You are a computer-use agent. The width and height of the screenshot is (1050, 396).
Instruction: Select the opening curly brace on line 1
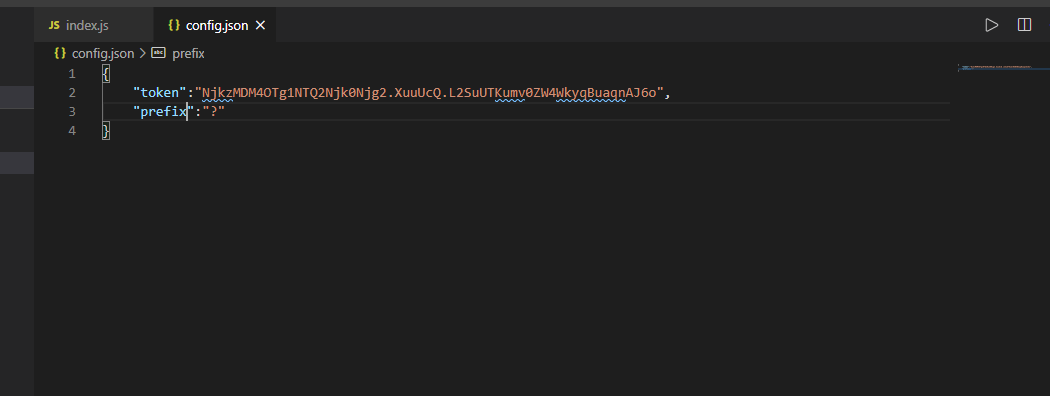(106, 74)
